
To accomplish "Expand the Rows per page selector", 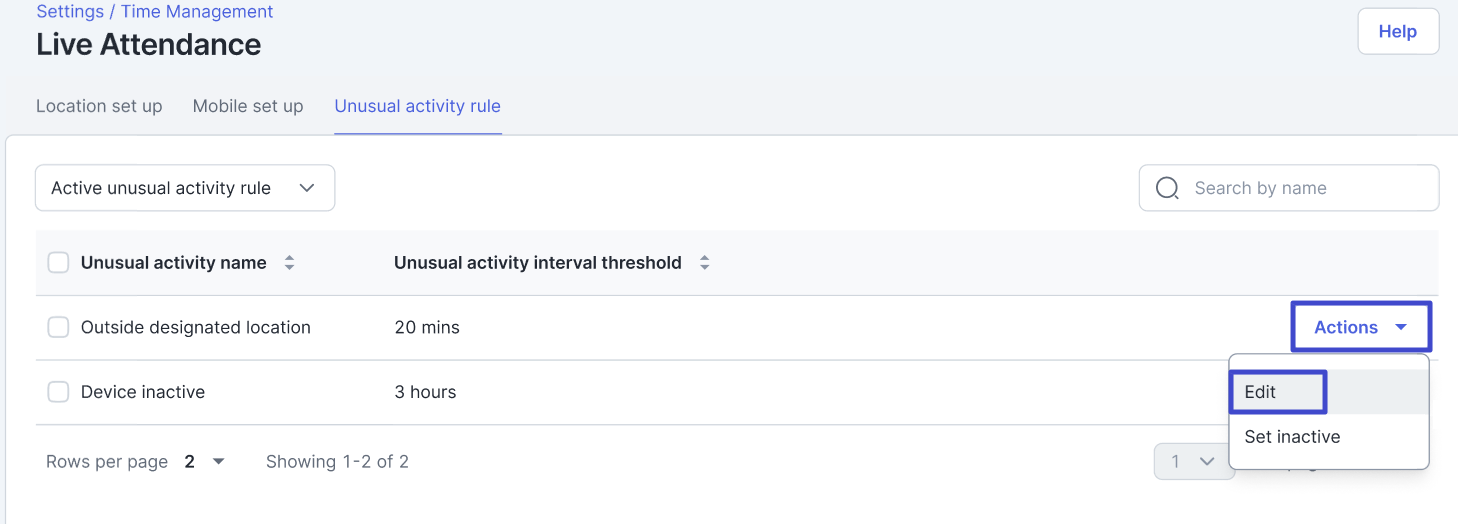I will click(x=205, y=461).
